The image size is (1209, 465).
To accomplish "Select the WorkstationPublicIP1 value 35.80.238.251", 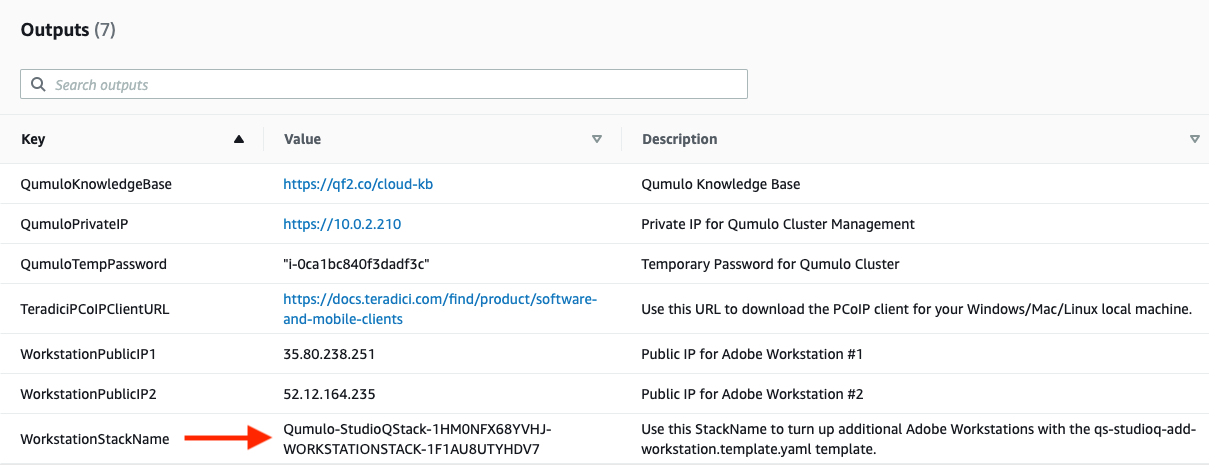I will coord(329,354).
